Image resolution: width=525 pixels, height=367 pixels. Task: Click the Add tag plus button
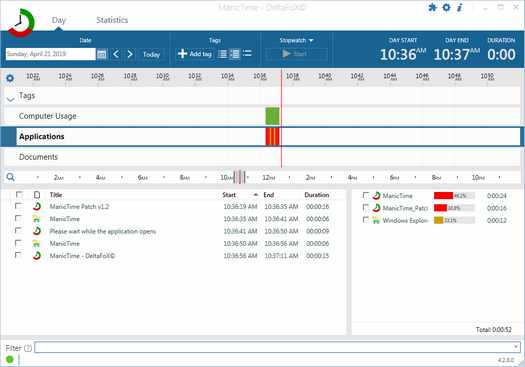coord(195,54)
